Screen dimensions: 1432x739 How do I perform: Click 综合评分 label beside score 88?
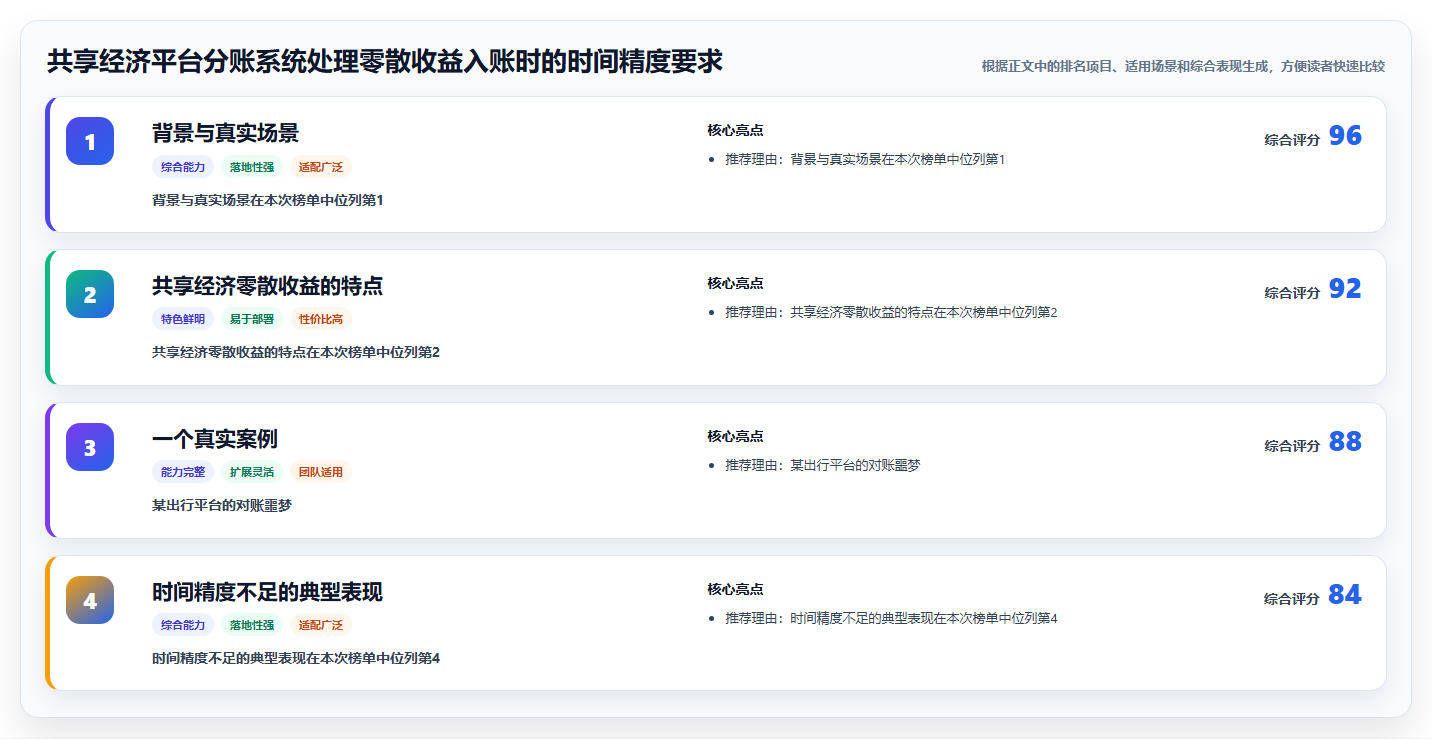tap(1292, 446)
